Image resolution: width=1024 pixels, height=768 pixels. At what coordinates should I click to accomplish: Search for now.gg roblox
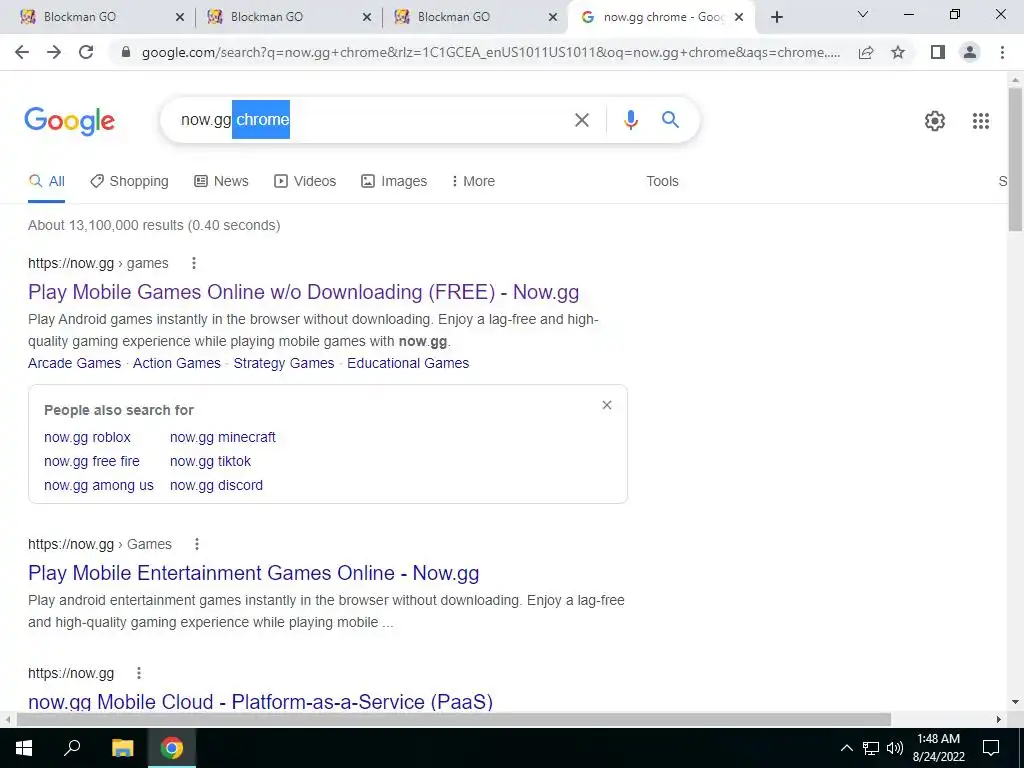pos(88,437)
